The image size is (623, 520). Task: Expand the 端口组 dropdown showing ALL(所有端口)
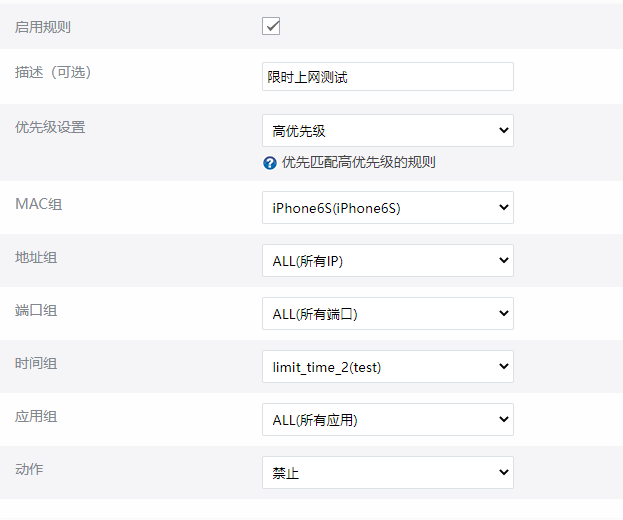(387, 314)
